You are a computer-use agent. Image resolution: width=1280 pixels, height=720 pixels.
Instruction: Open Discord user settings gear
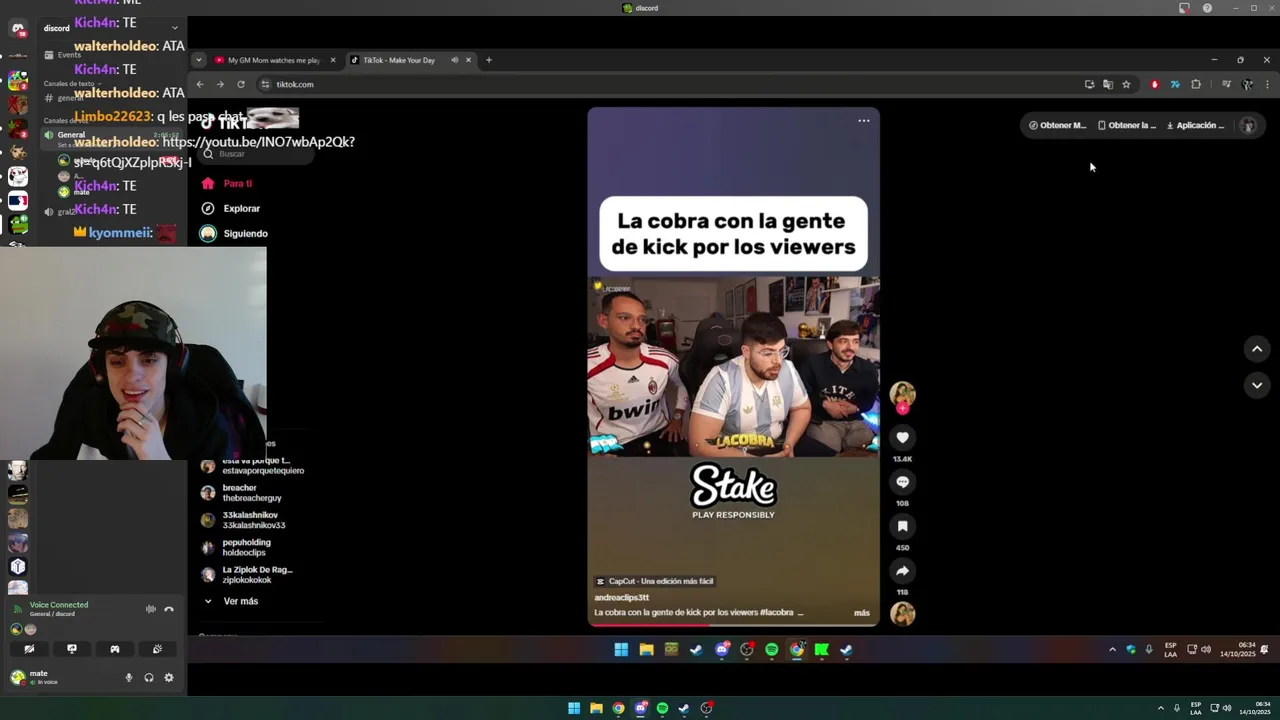click(168, 677)
